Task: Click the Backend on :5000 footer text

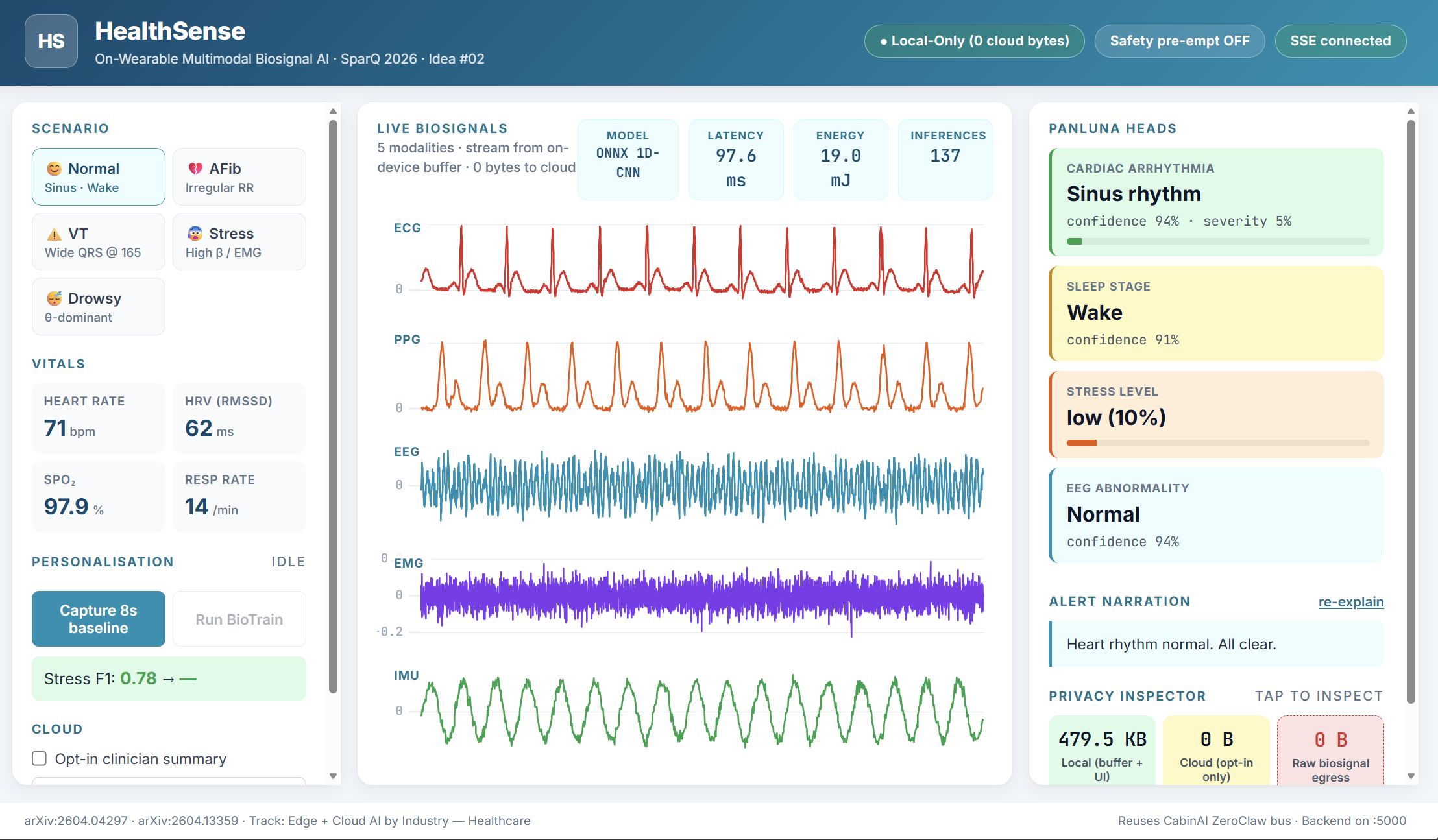Action: pyautogui.click(x=1354, y=821)
